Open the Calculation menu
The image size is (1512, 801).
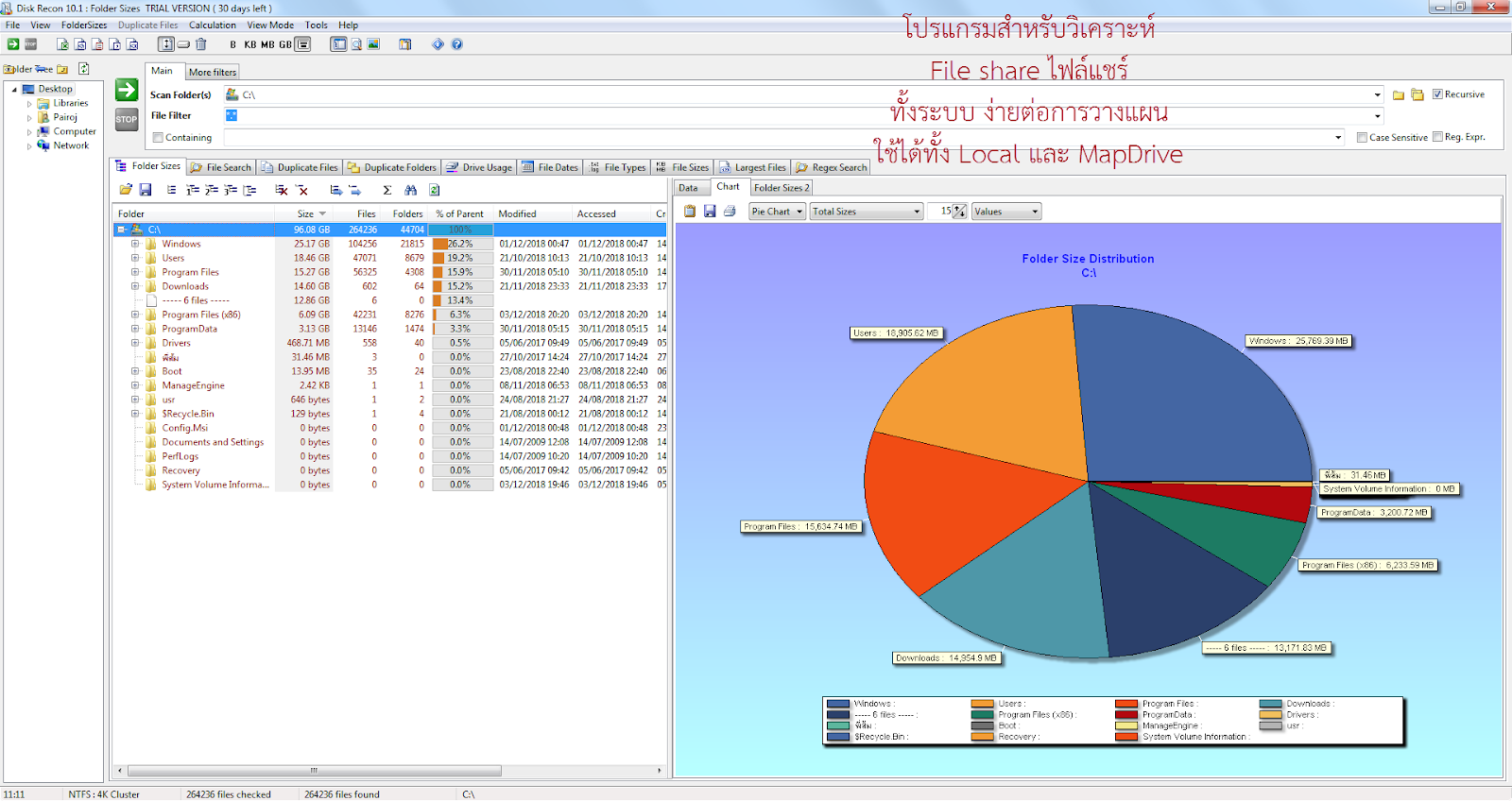[213, 26]
